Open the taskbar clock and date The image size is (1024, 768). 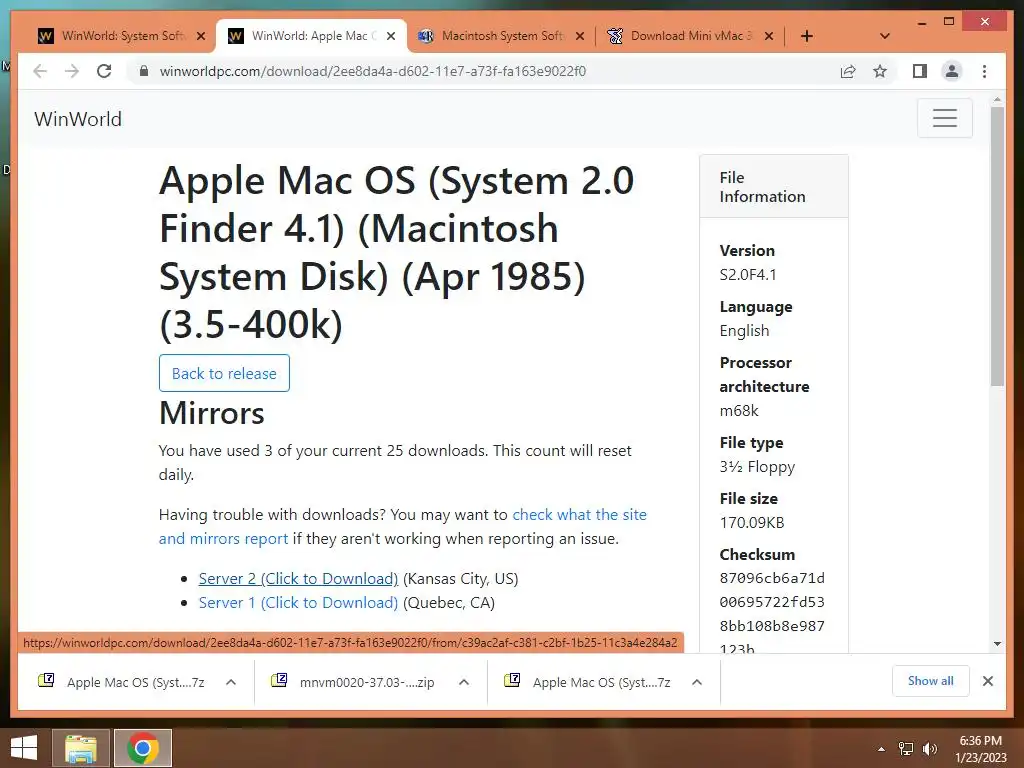point(980,749)
